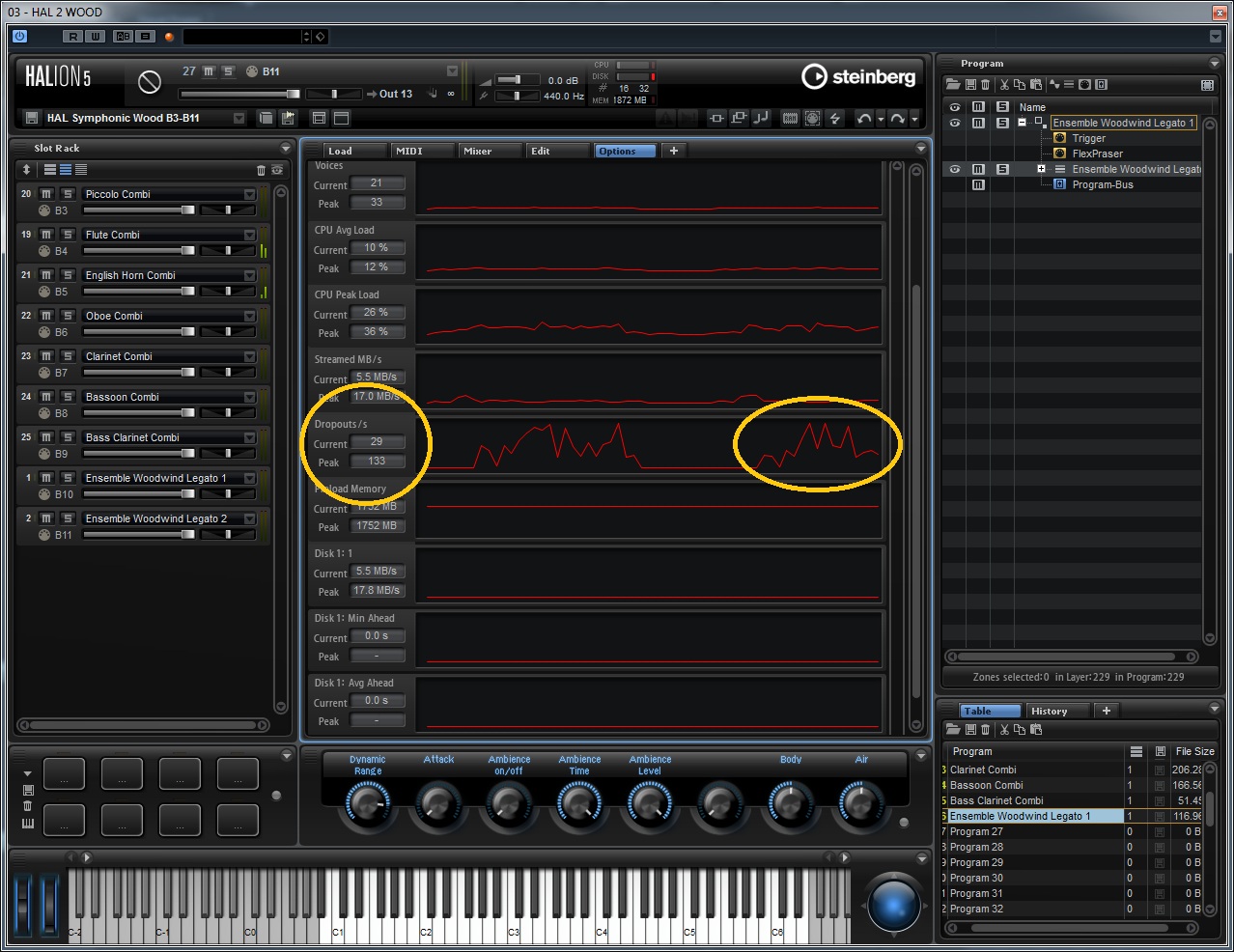This screenshot has width=1234, height=952.
Task: Adjust the main program level slider
Action: pos(239,94)
